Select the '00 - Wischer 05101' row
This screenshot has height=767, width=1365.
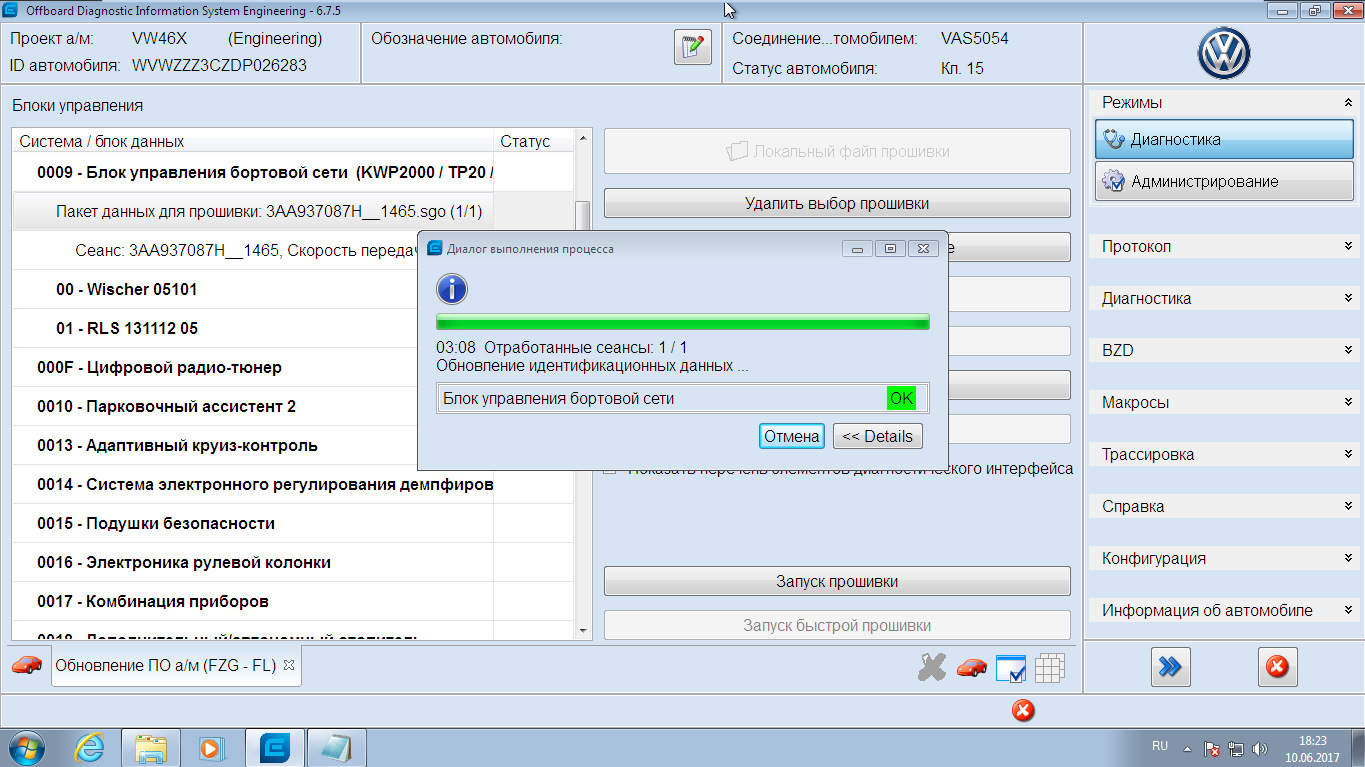tap(293, 289)
